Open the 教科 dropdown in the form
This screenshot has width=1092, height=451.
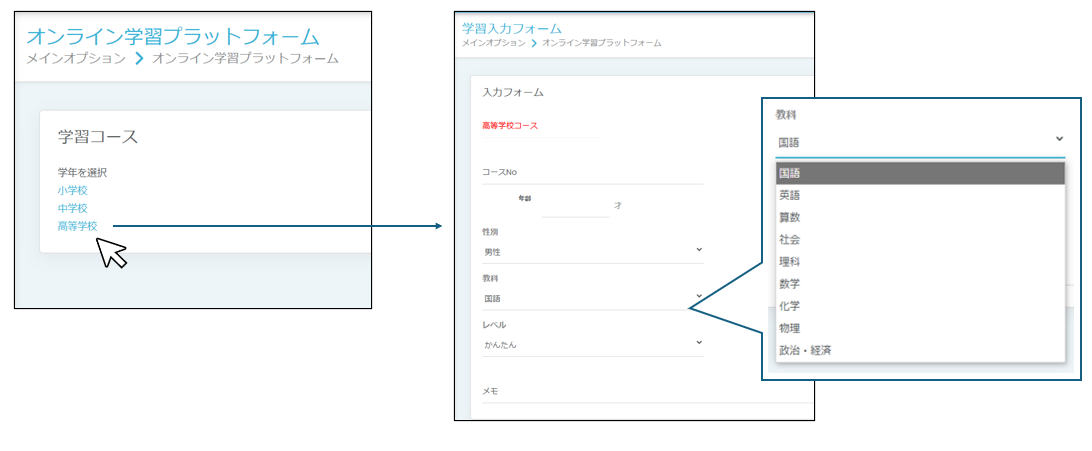point(593,299)
